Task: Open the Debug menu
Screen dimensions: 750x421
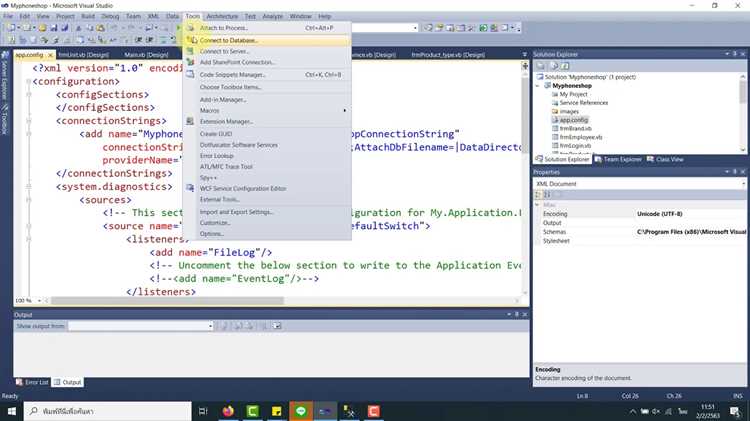Action: (110, 16)
